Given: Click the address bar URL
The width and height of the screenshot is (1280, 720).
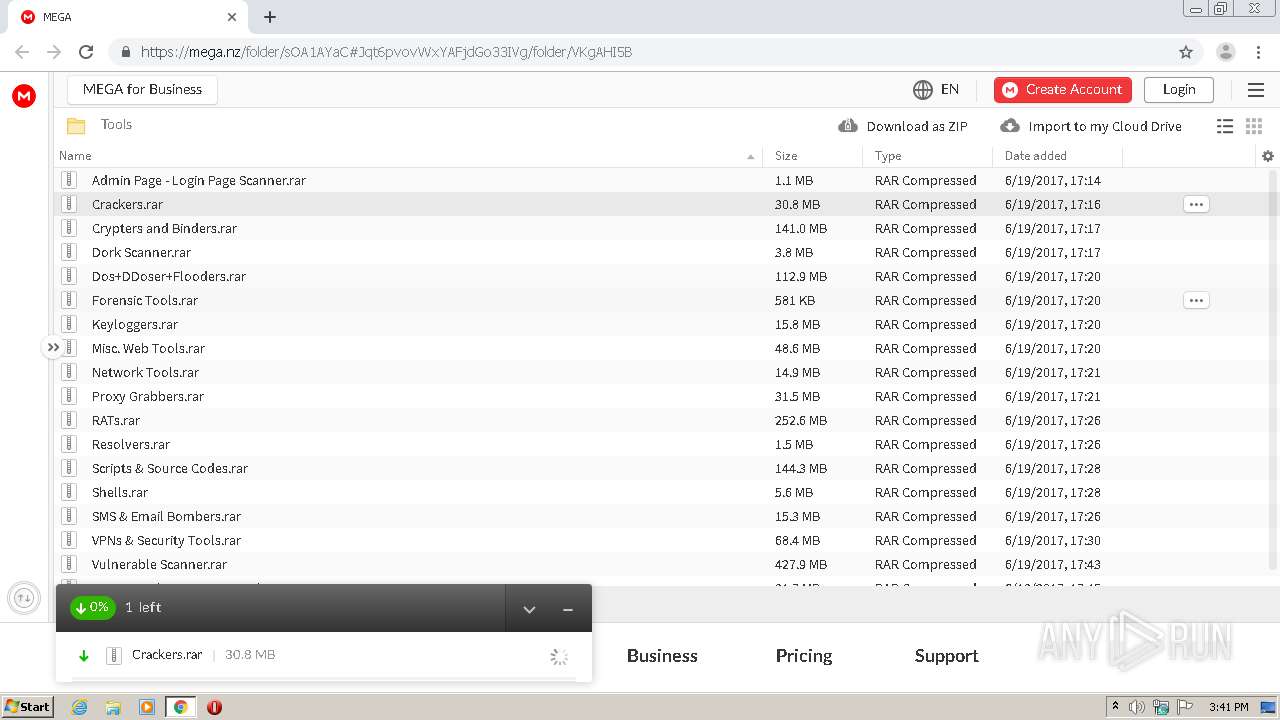Looking at the screenshot, I should (x=386, y=52).
